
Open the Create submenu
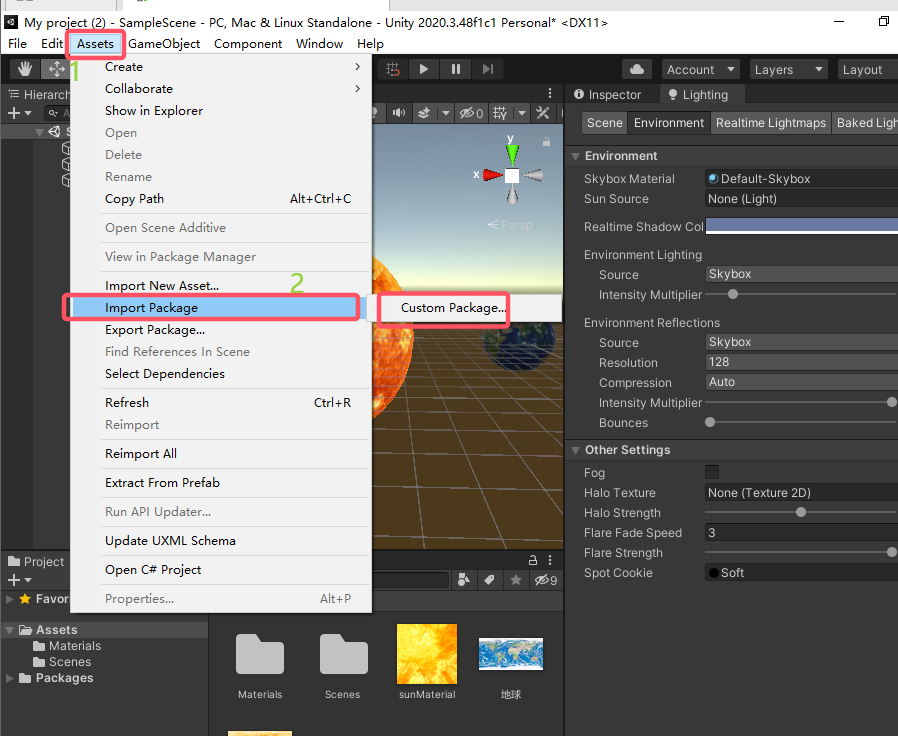click(x=220, y=67)
